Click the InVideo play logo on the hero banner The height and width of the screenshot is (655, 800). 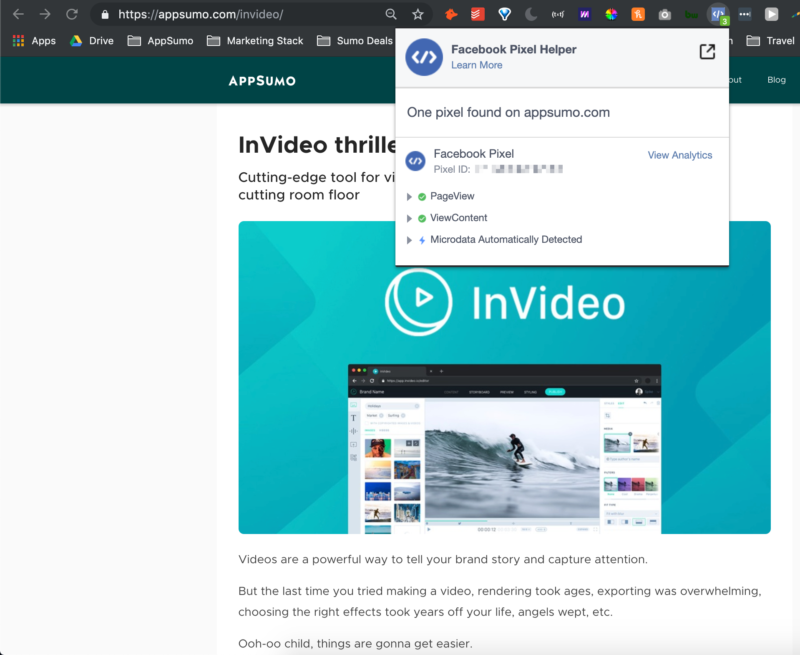[x=418, y=302]
